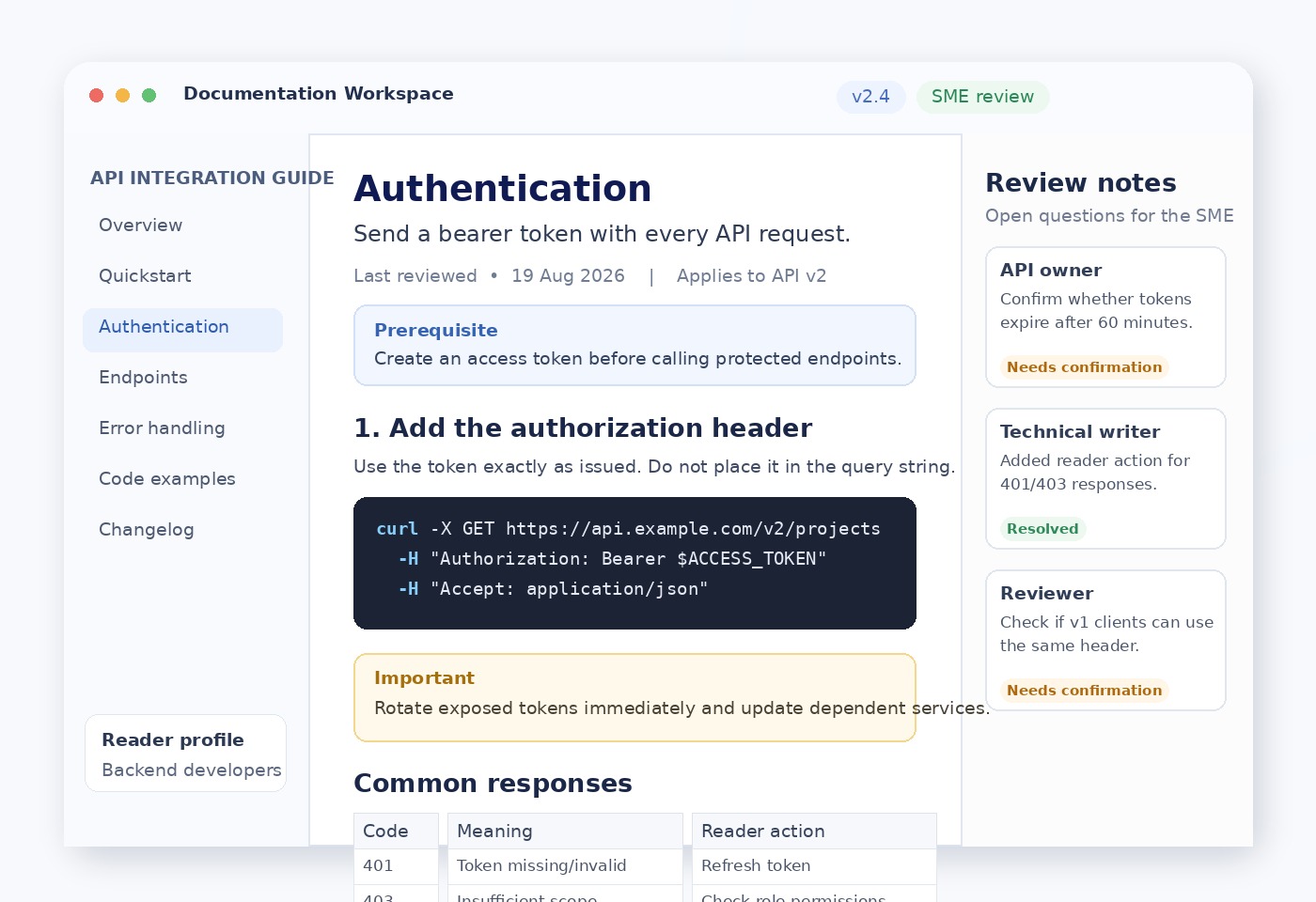Click the SME review status pill
The height and width of the screenshot is (902, 1316).
point(982,97)
